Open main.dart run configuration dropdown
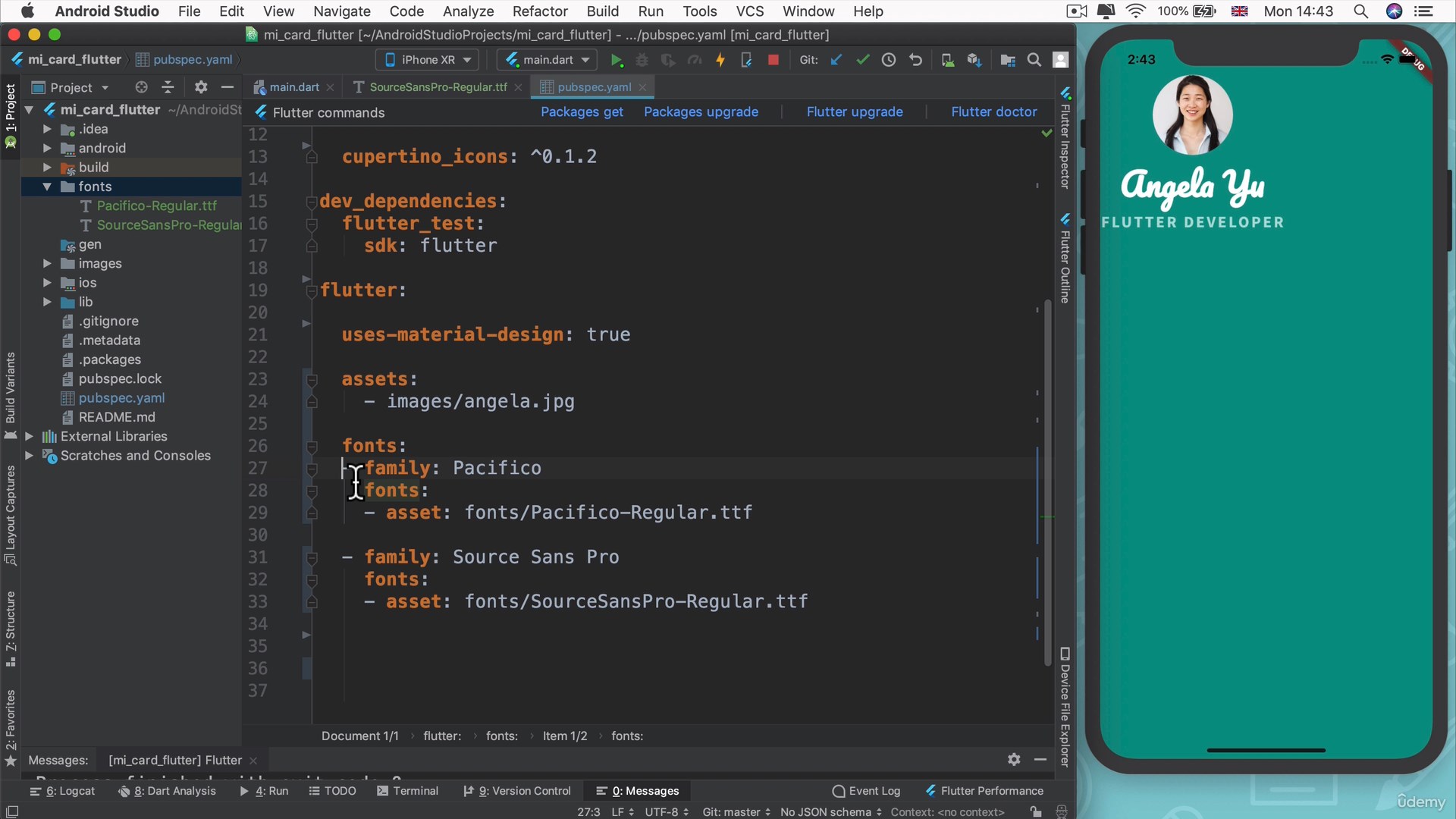Screen dimensions: 1456x819 pyautogui.click(x=548, y=60)
